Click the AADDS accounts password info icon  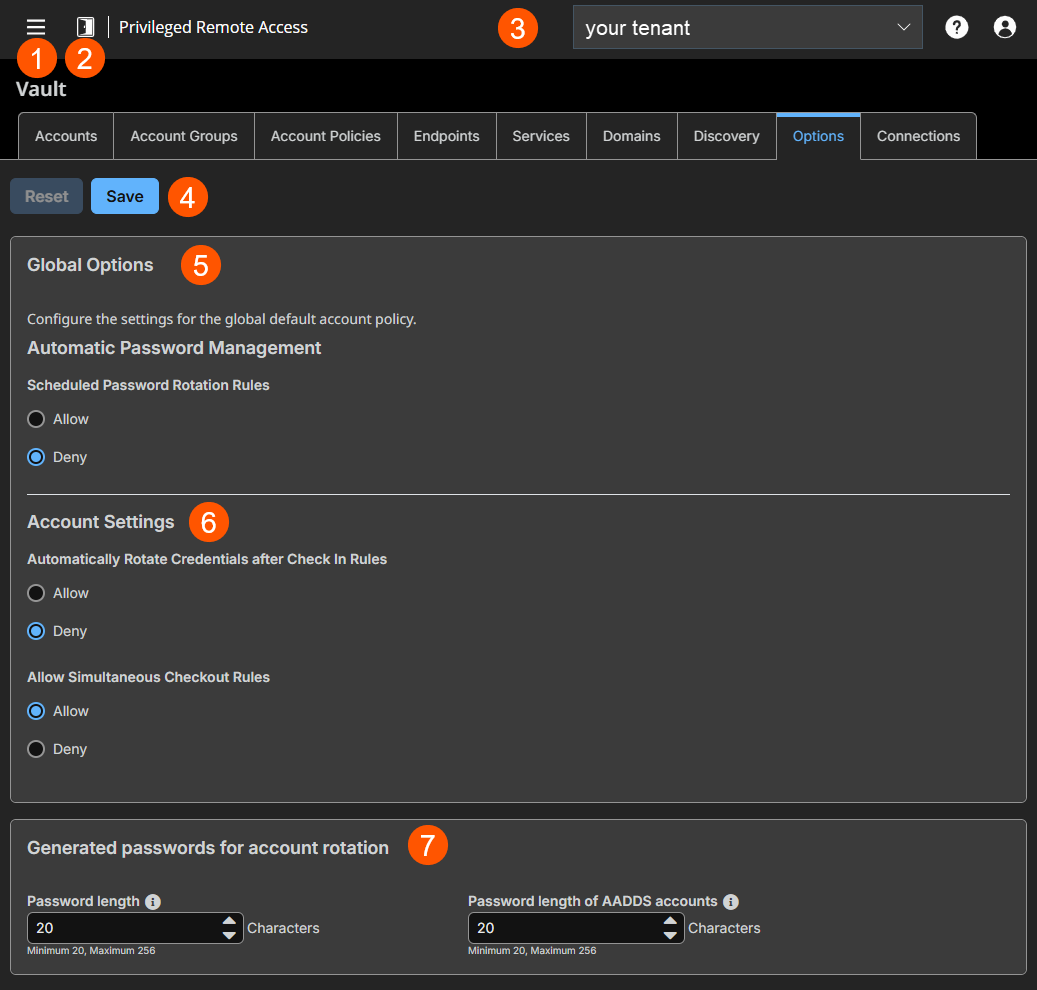(x=730, y=901)
